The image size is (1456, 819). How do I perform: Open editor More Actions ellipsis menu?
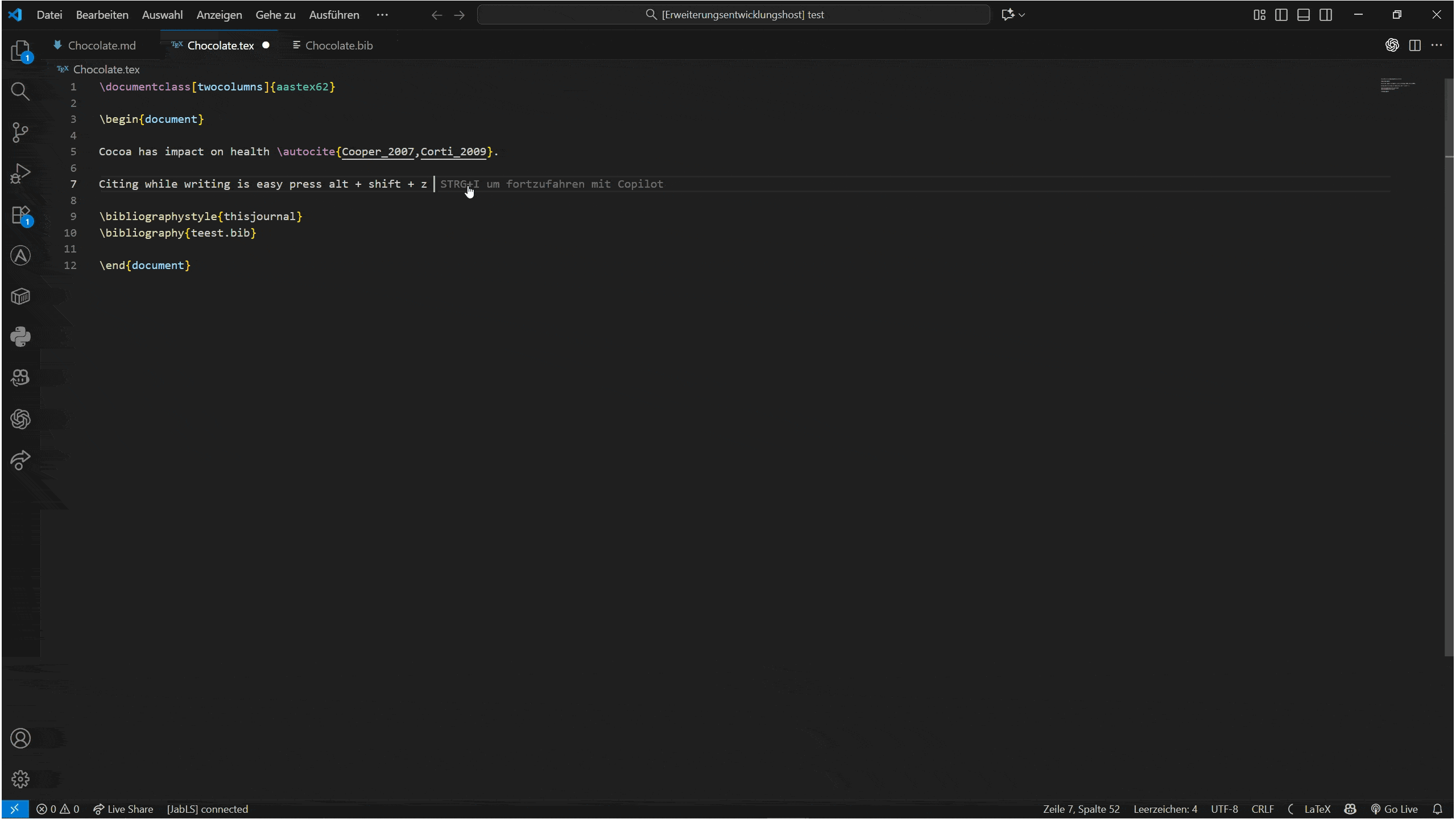point(1437,45)
